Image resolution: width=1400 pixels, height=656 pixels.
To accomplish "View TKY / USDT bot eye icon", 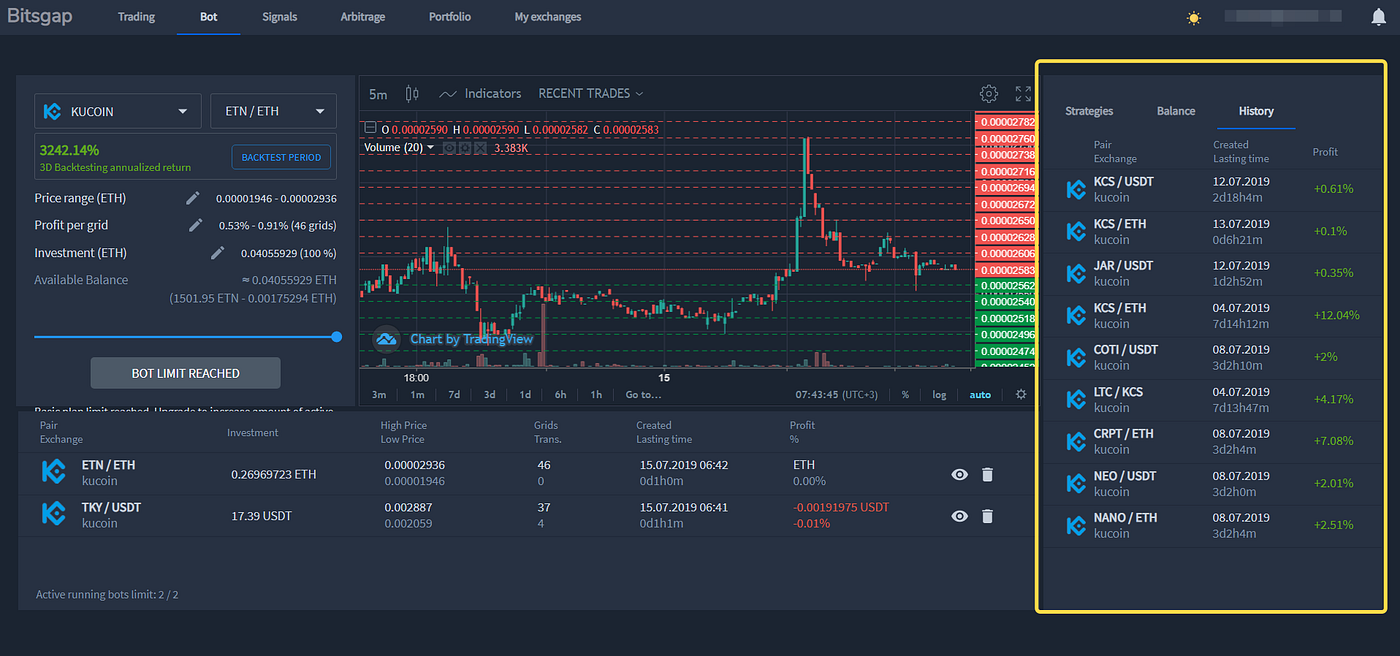I will tap(960, 516).
